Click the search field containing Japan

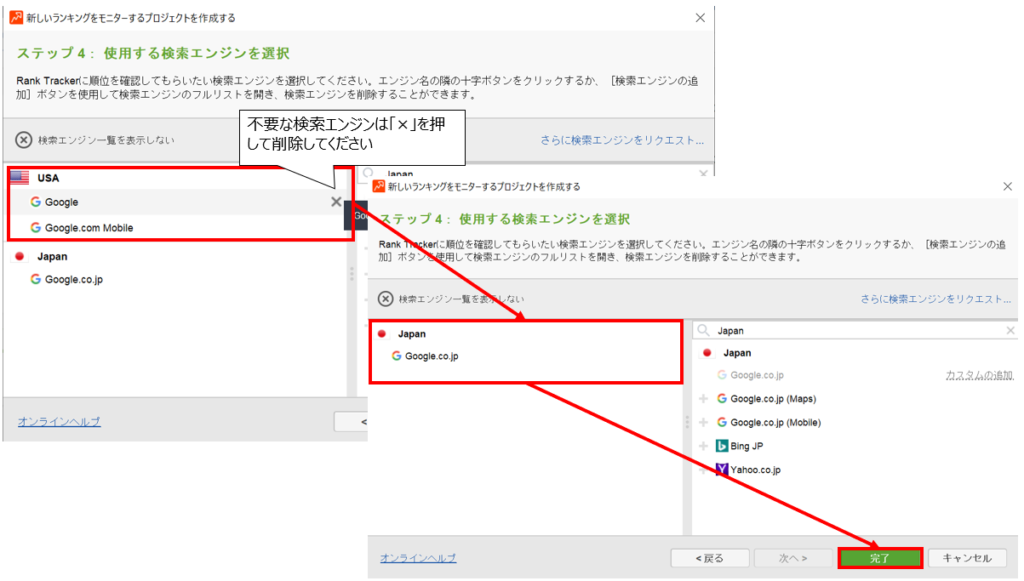click(x=856, y=331)
